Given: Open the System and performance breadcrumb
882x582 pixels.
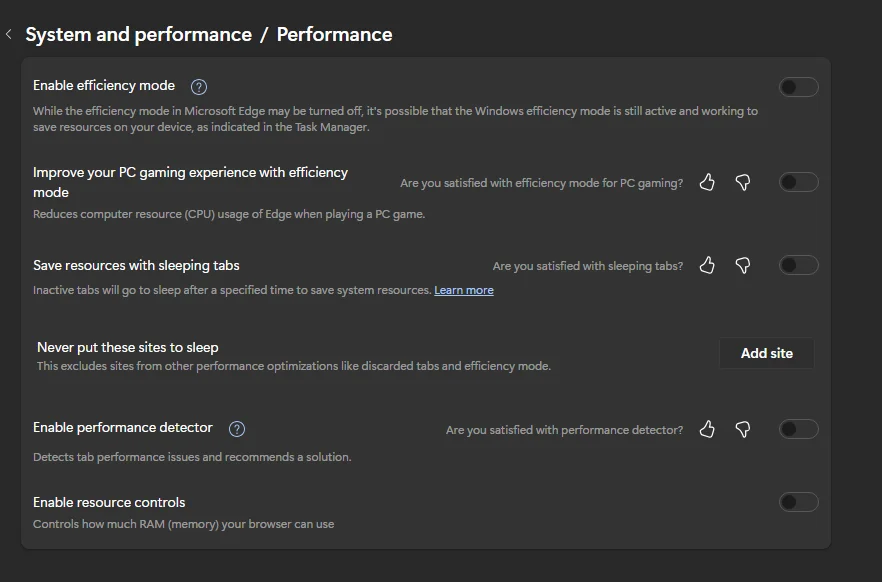Looking at the screenshot, I should [138, 34].
